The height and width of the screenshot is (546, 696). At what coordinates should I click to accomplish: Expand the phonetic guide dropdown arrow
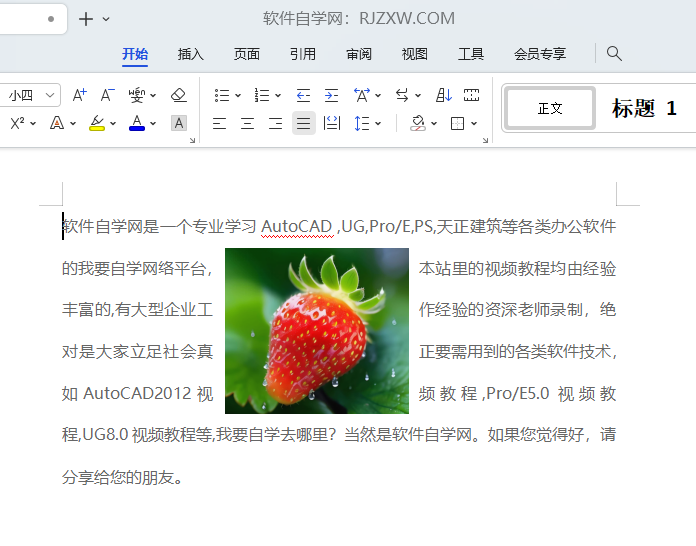coord(153,95)
